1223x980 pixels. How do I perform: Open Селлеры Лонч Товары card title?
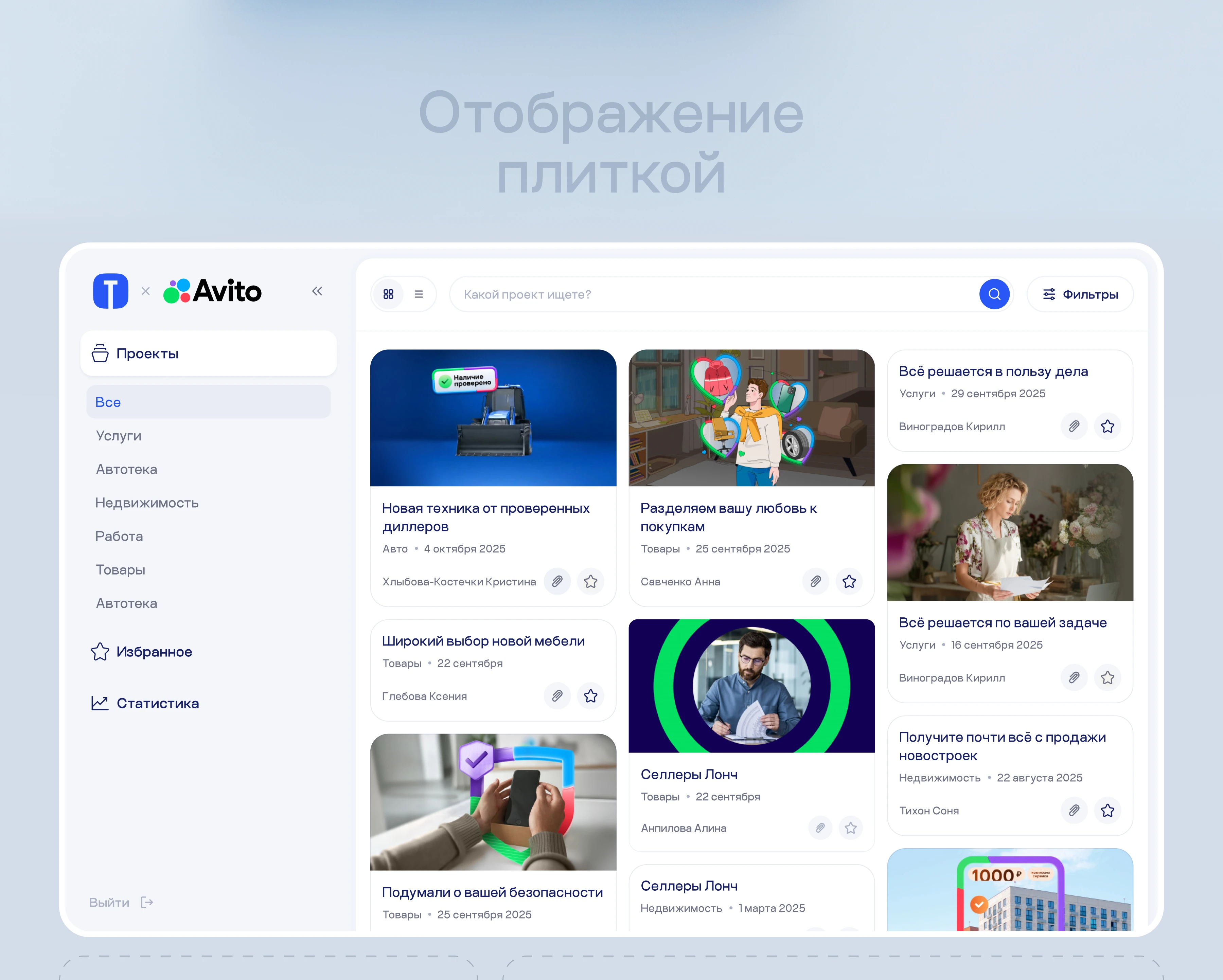[x=689, y=774]
